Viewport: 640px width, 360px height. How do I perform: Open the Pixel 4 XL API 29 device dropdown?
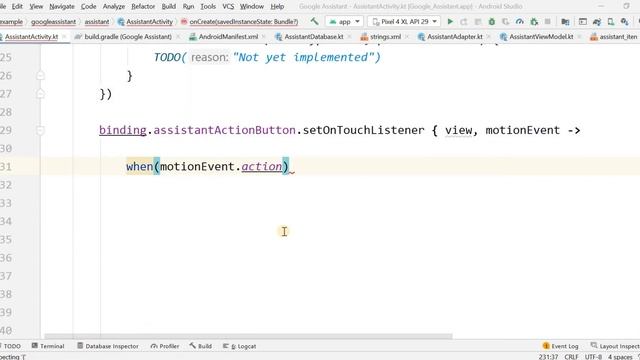(x=404, y=21)
